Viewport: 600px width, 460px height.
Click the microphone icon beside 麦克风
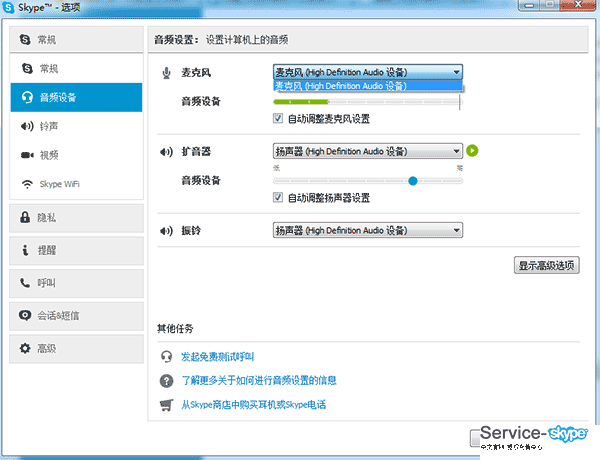166,73
